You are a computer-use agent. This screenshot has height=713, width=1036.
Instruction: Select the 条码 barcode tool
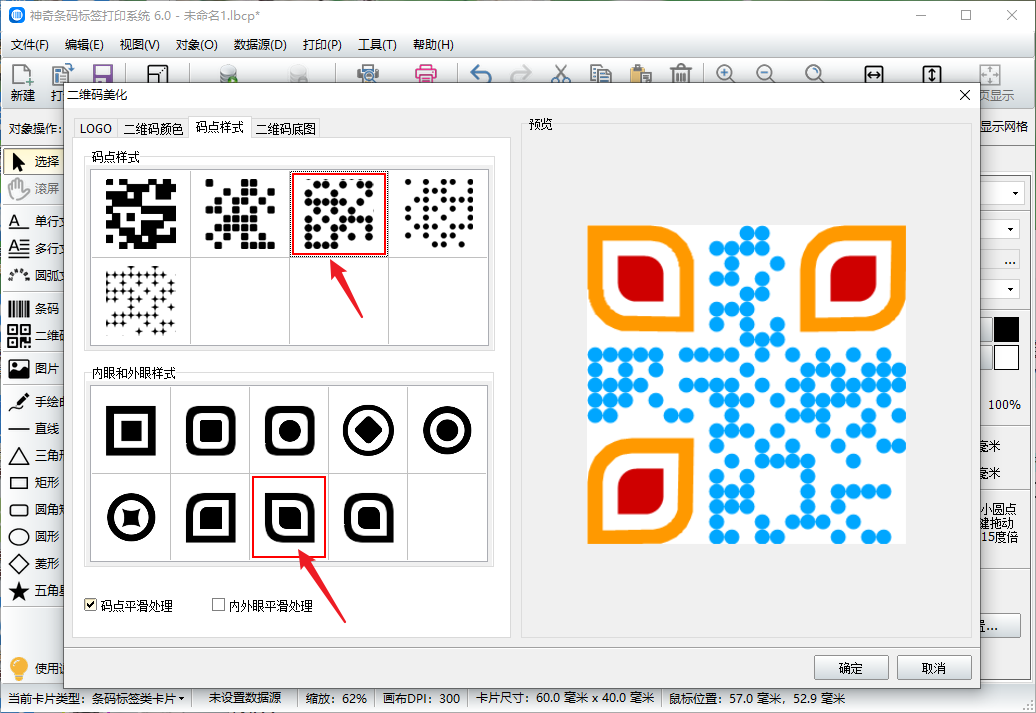(x=35, y=309)
